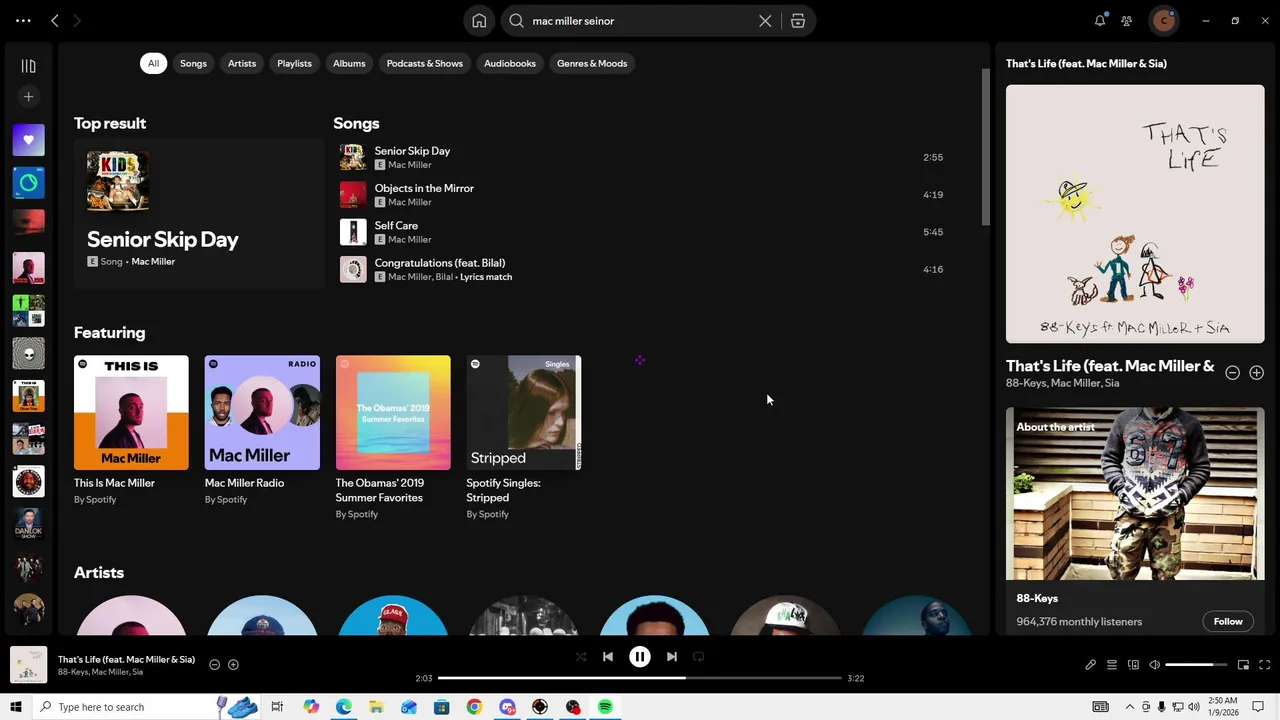Viewport: 1280px width, 720px height.
Task: Skip to the next track
Action: pos(672,657)
